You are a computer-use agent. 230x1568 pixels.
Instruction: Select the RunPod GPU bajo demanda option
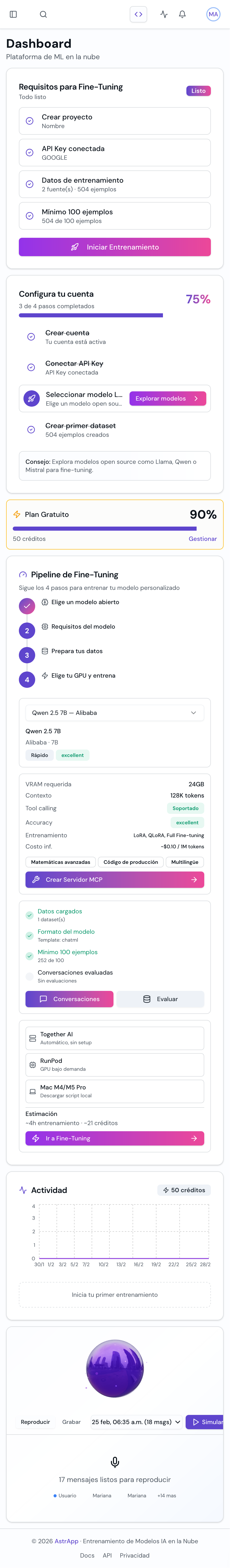click(x=115, y=1065)
